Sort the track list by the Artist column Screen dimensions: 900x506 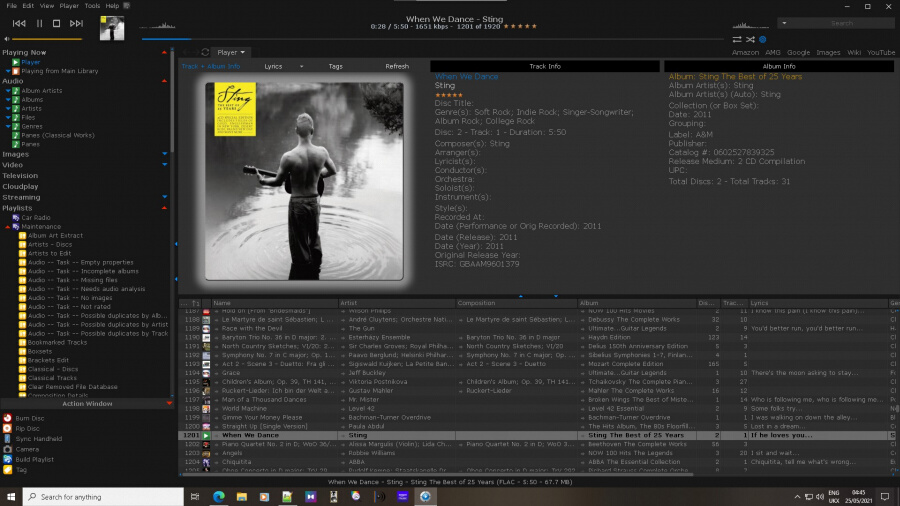coord(397,303)
